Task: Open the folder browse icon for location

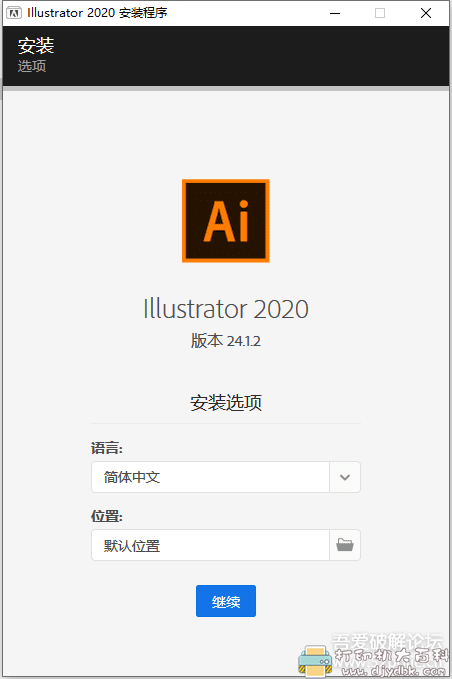Action: click(x=345, y=545)
